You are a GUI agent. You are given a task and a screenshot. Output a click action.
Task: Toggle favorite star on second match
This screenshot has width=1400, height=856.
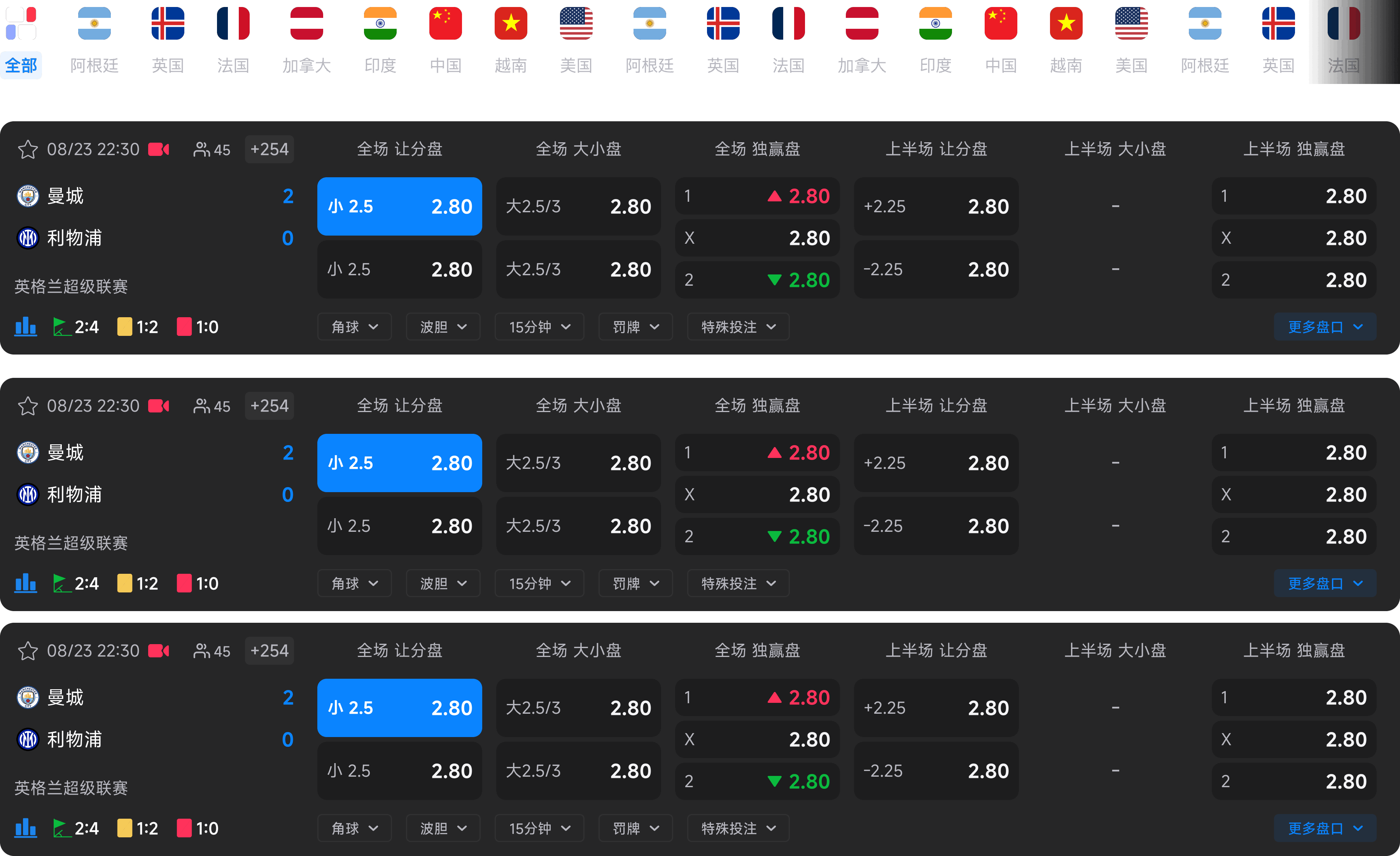point(28,406)
